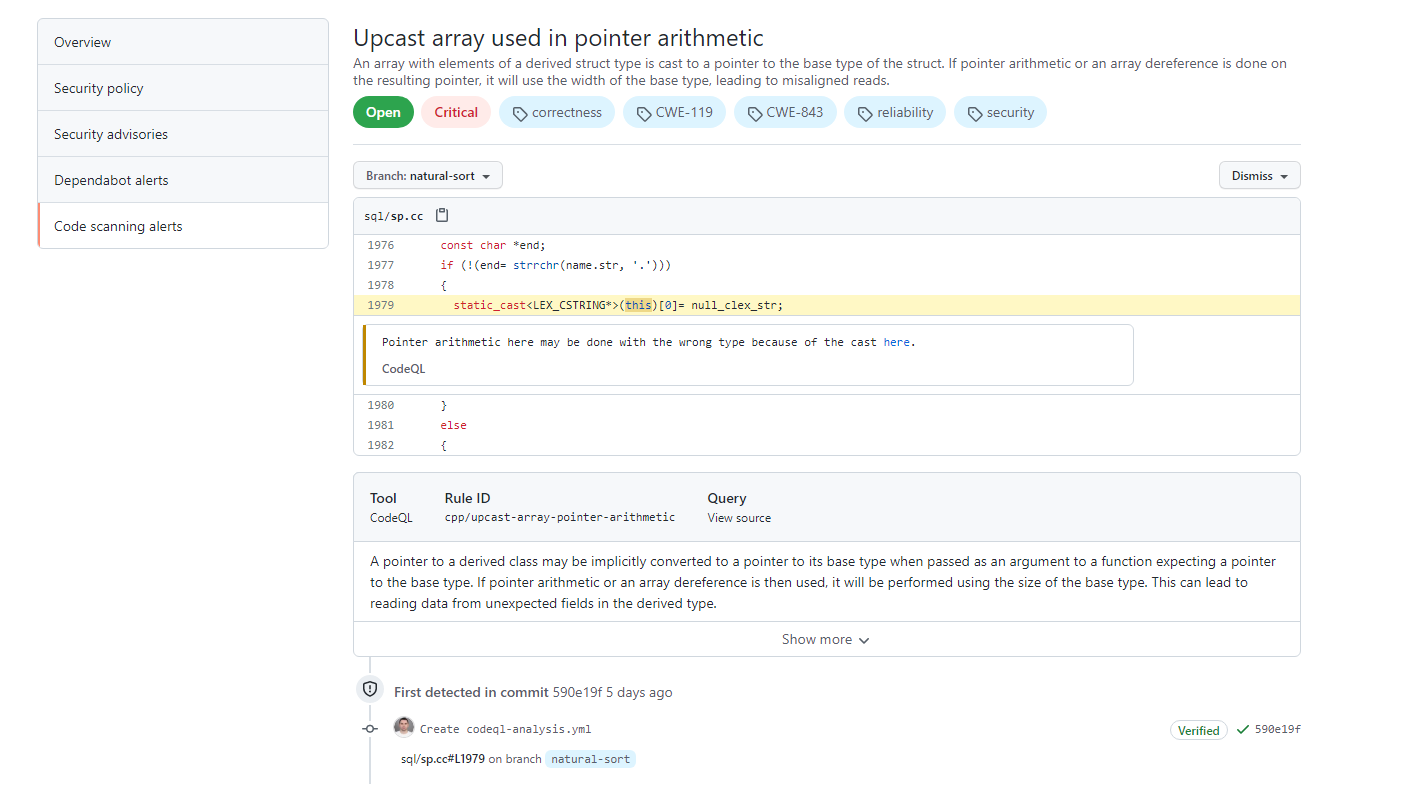The width and height of the screenshot is (1413, 810).
Task: Expand rule description with Show more
Action: [x=826, y=640]
